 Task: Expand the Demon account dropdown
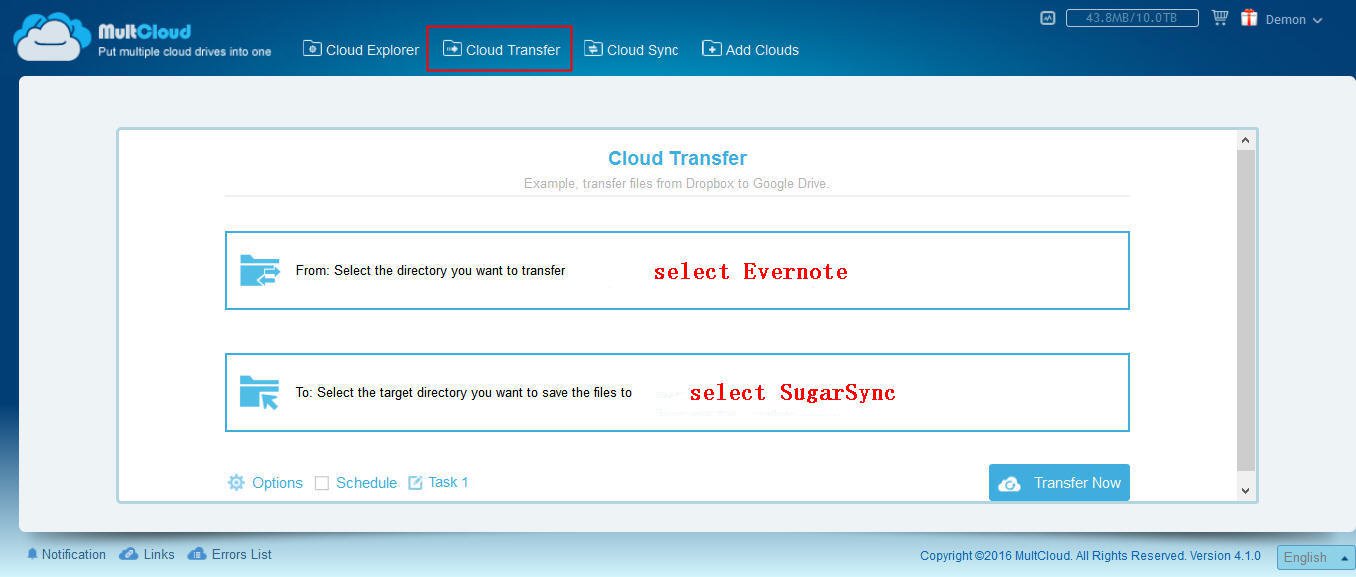tap(1294, 20)
